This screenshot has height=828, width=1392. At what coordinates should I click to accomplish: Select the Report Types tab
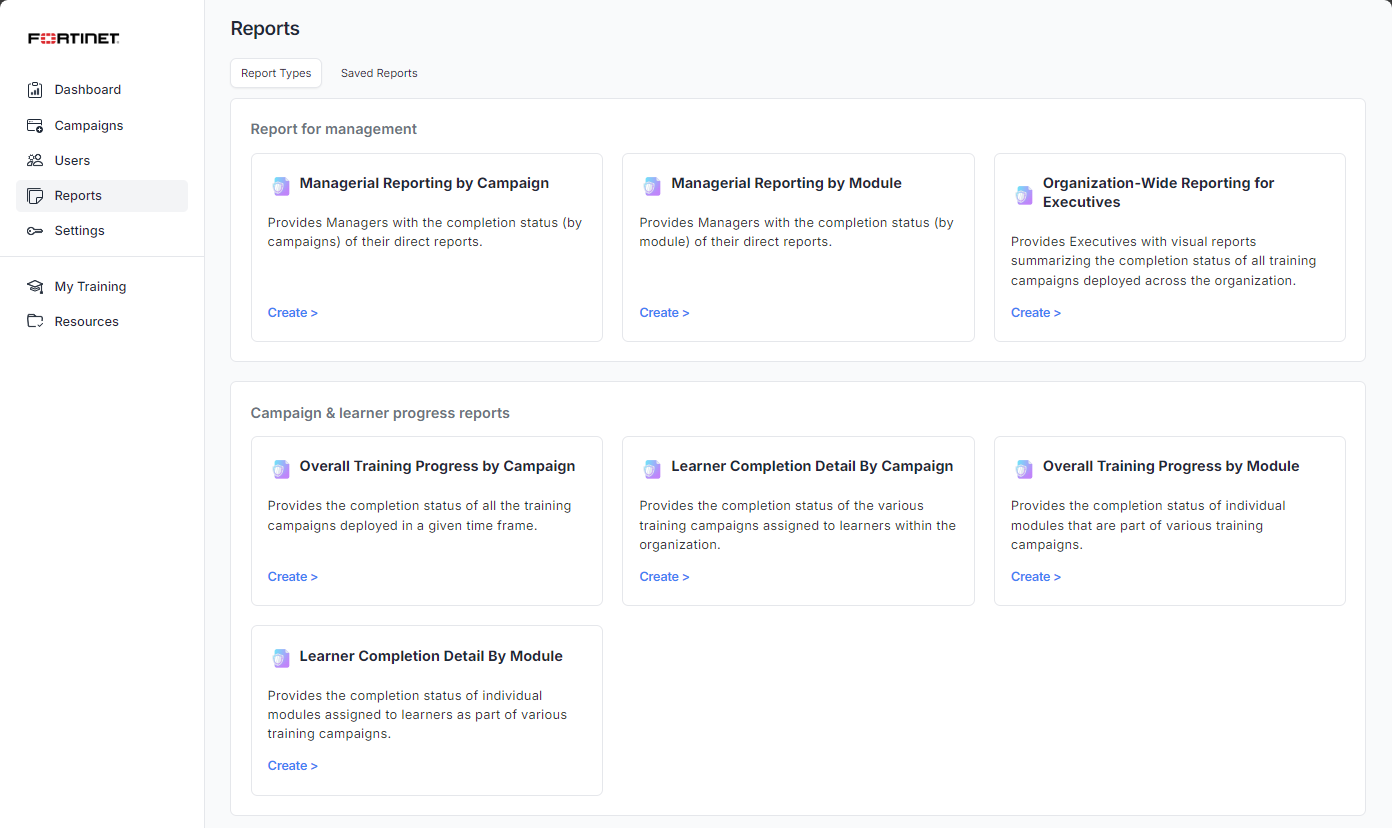pyautogui.click(x=276, y=73)
